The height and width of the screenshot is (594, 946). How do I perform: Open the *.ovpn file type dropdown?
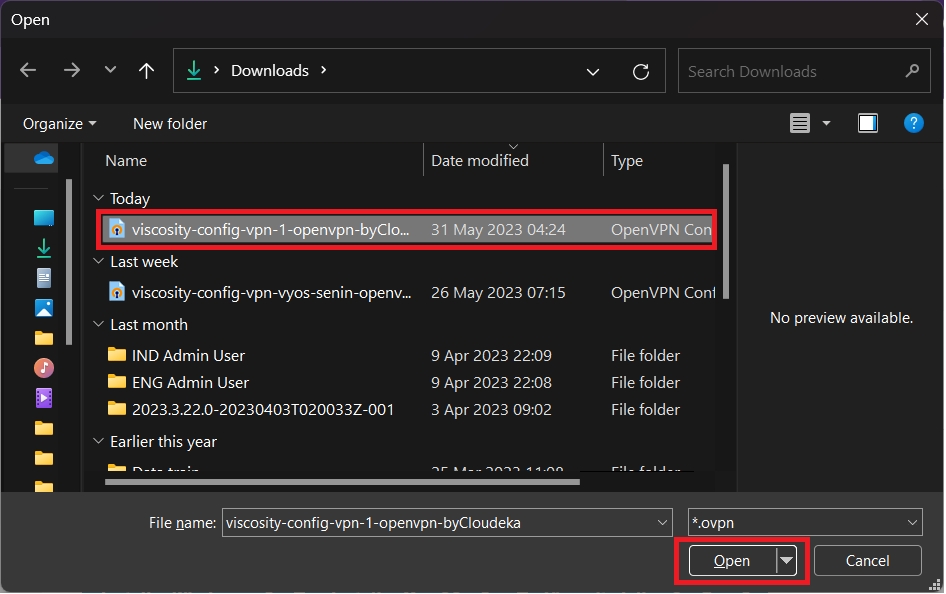click(805, 522)
